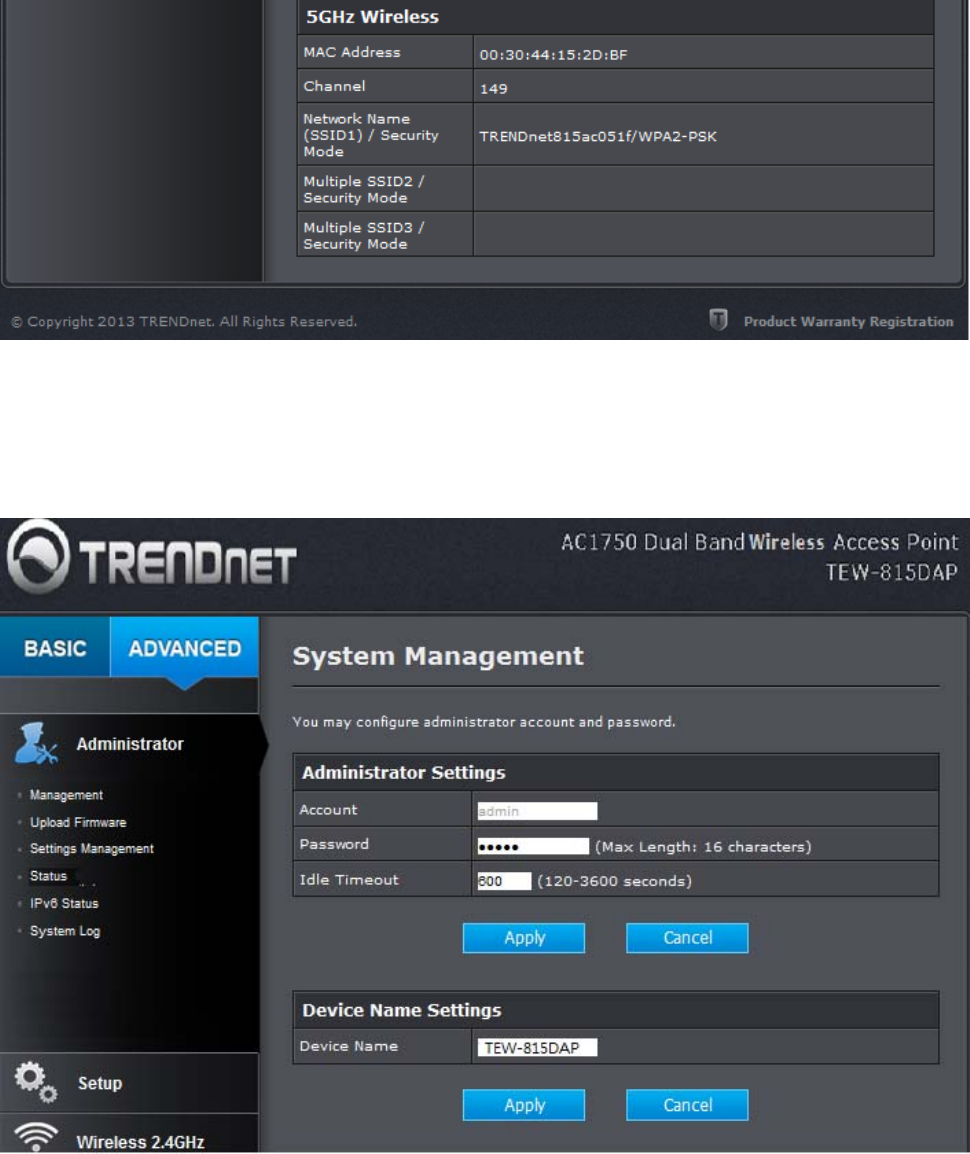Image resolution: width=970 pixels, height=1154 pixels.
Task: Click the Administrator Settings header
Action: (403, 772)
